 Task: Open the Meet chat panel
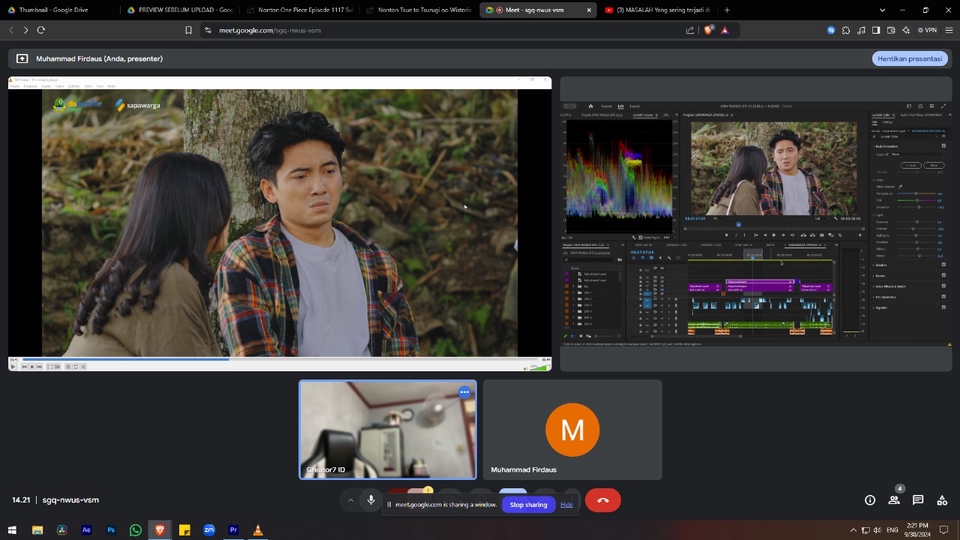918,500
